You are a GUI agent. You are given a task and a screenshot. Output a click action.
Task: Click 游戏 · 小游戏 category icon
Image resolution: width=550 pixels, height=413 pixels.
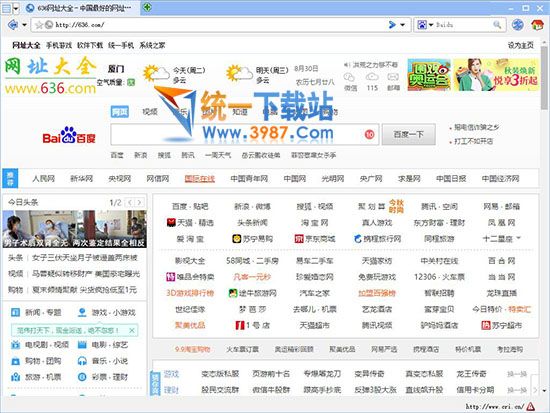82,312
